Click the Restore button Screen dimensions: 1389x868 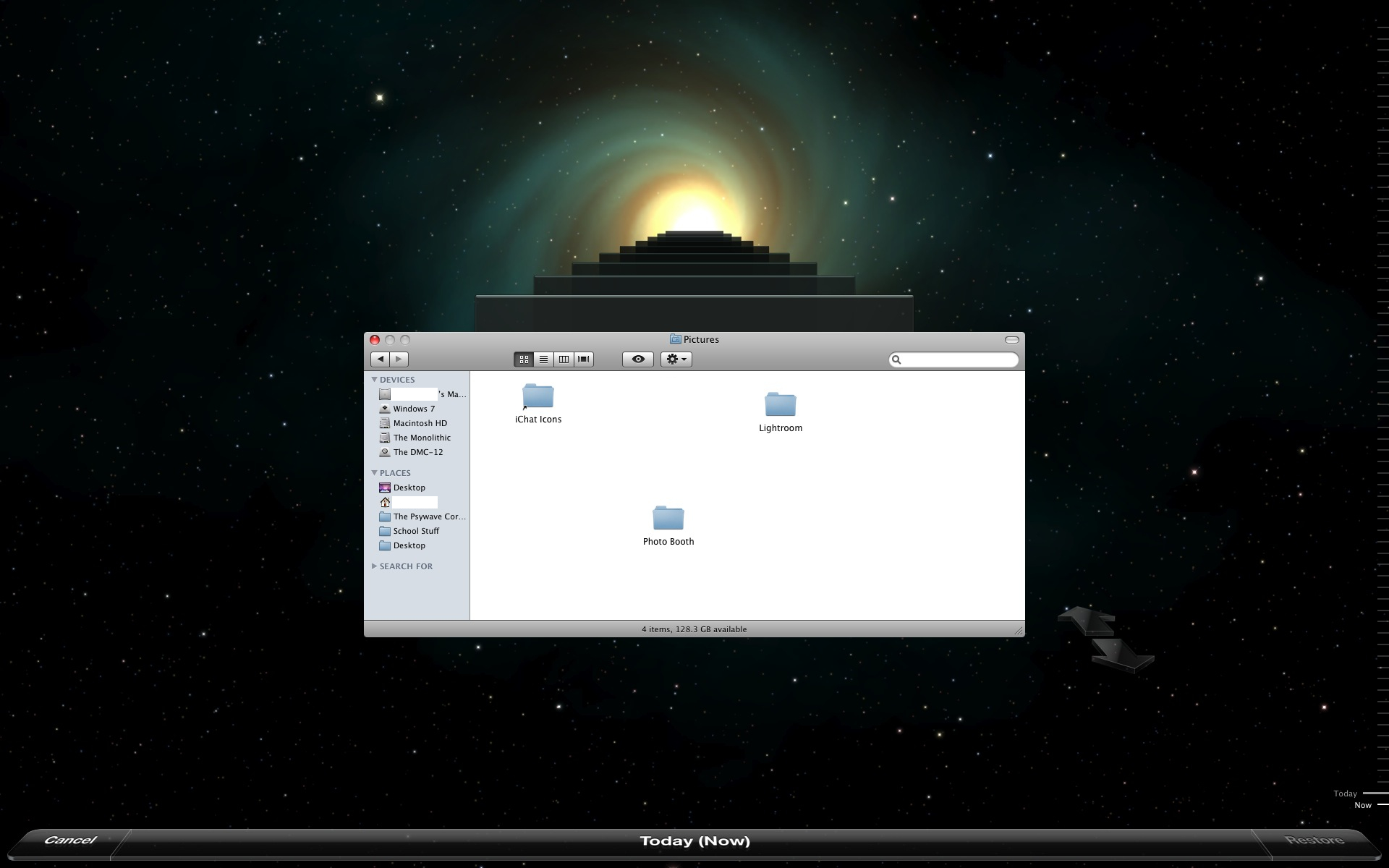click(1314, 841)
